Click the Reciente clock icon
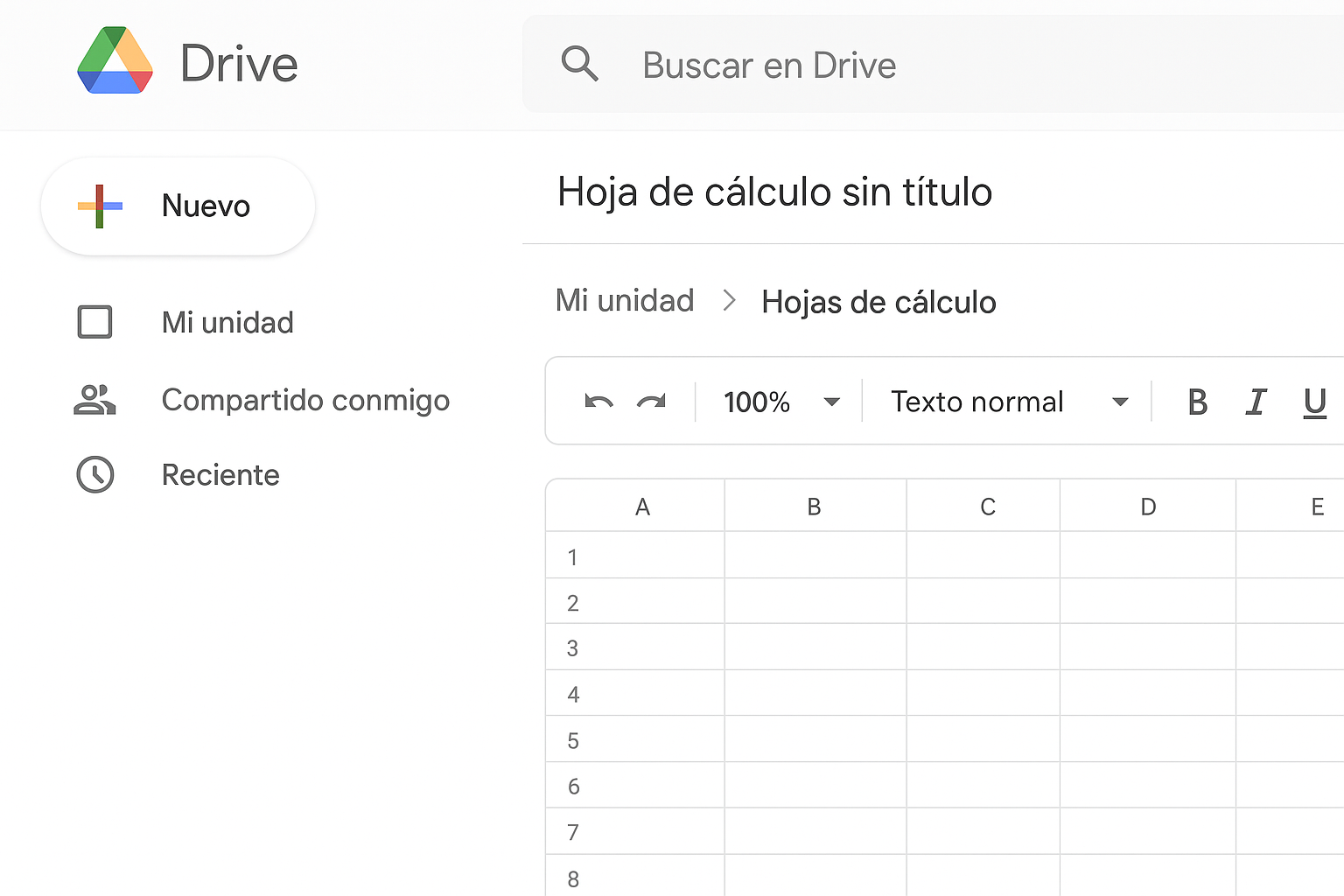The width and height of the screenshot is (1344, 896). click(94, 475)
